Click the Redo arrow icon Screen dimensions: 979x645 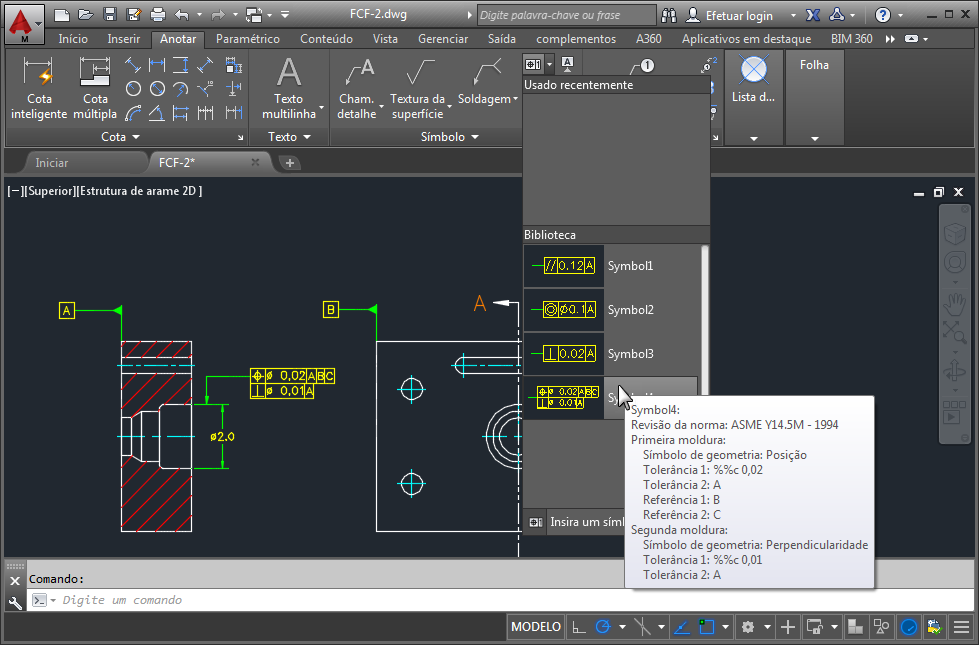coord(217,15)
